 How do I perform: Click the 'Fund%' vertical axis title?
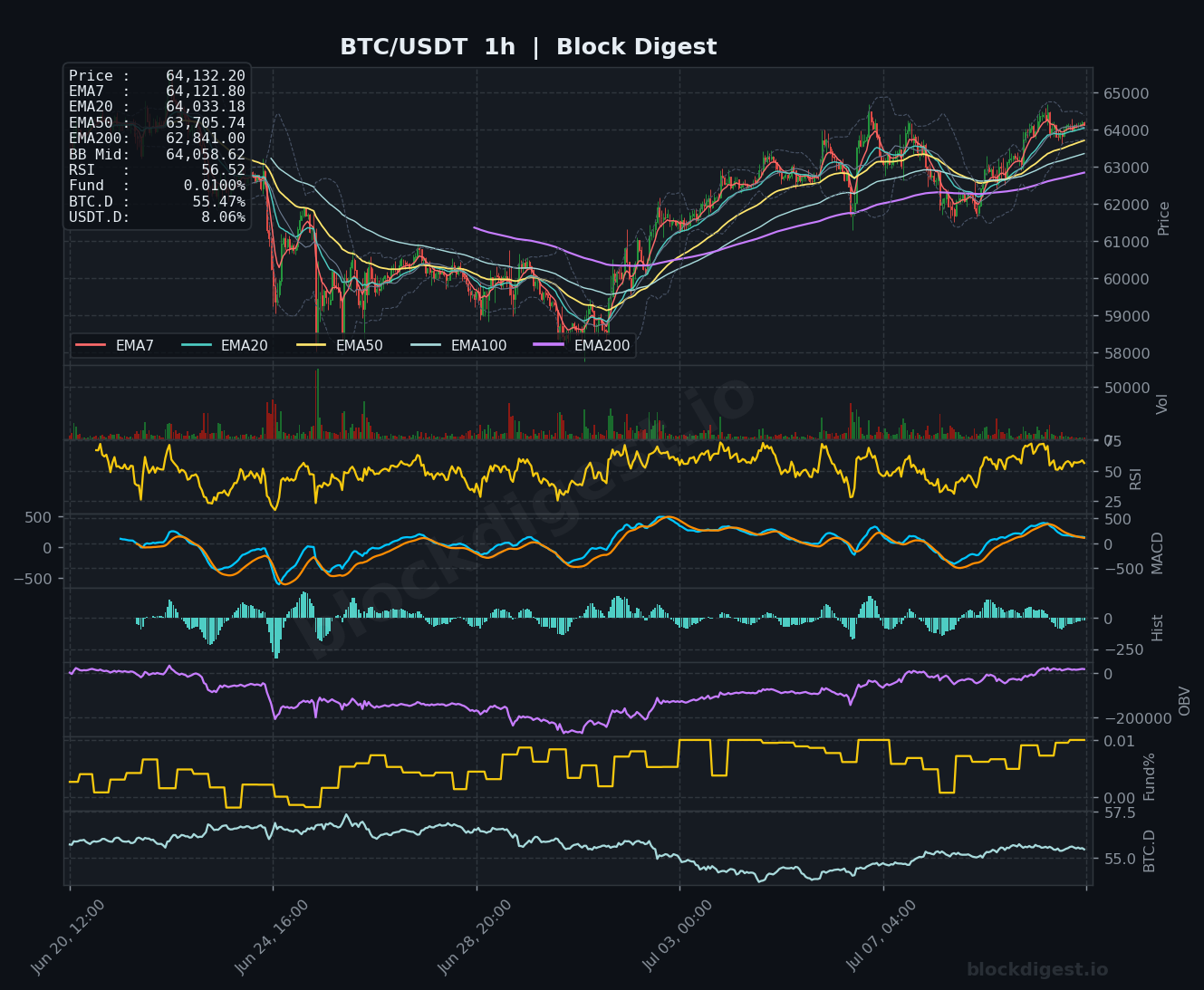1150,776
